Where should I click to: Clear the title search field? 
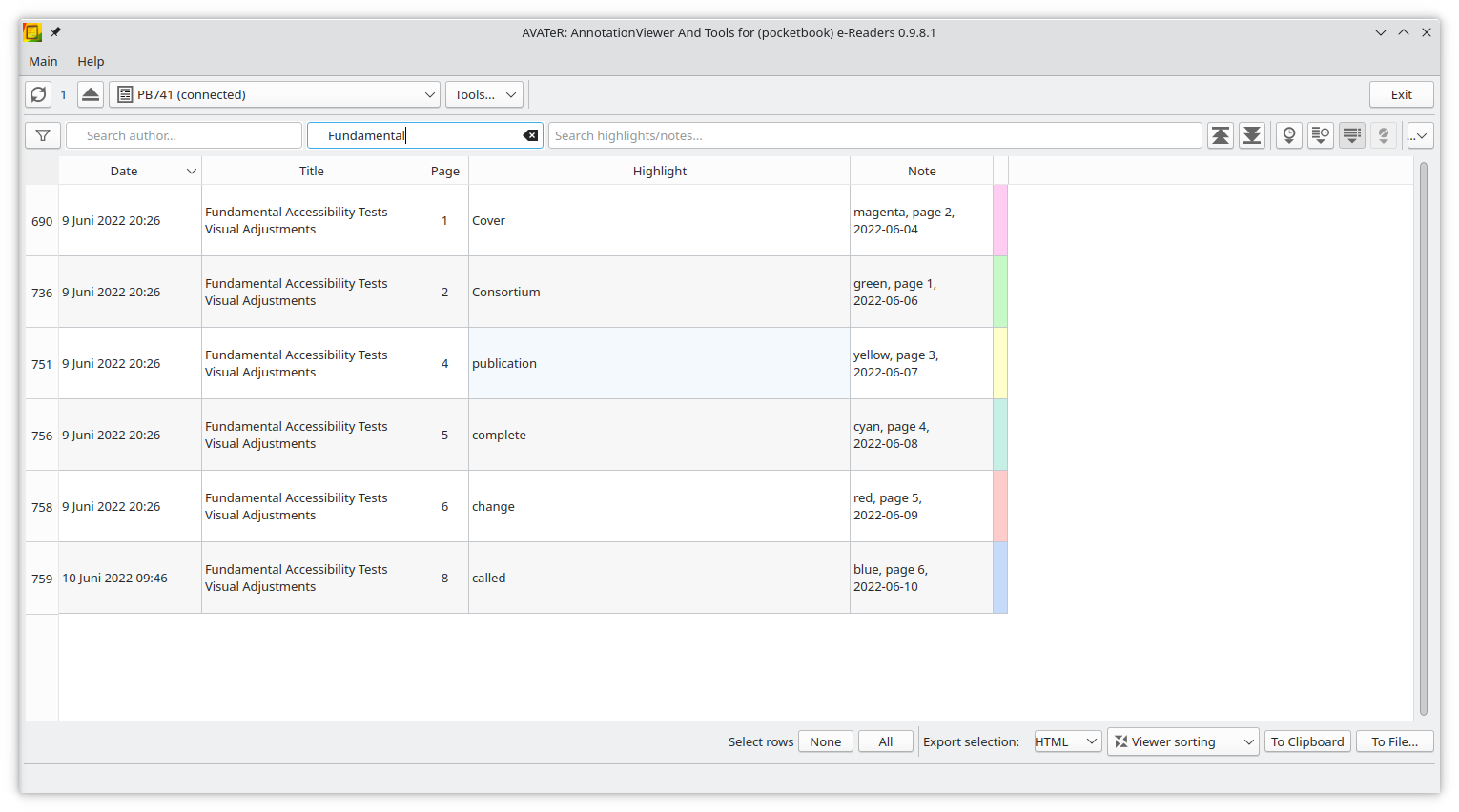(x=531, y=135)
